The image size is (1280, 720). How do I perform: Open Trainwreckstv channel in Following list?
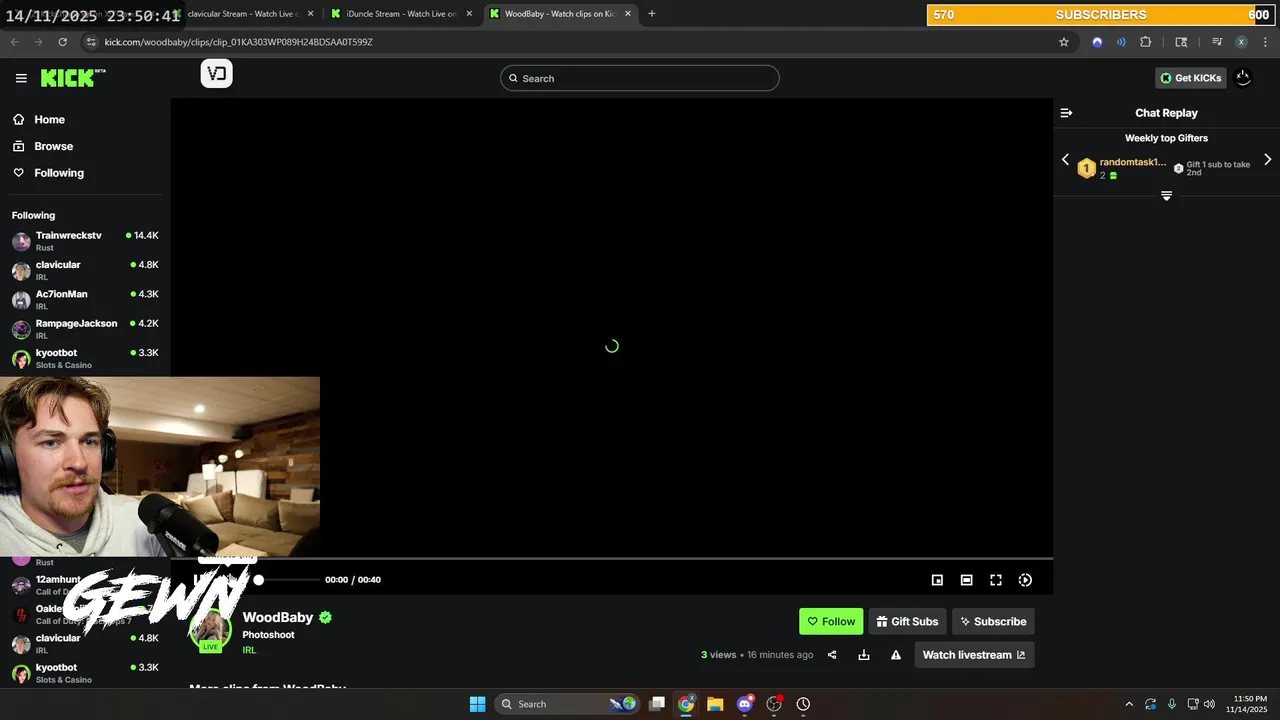click(85, 241)
